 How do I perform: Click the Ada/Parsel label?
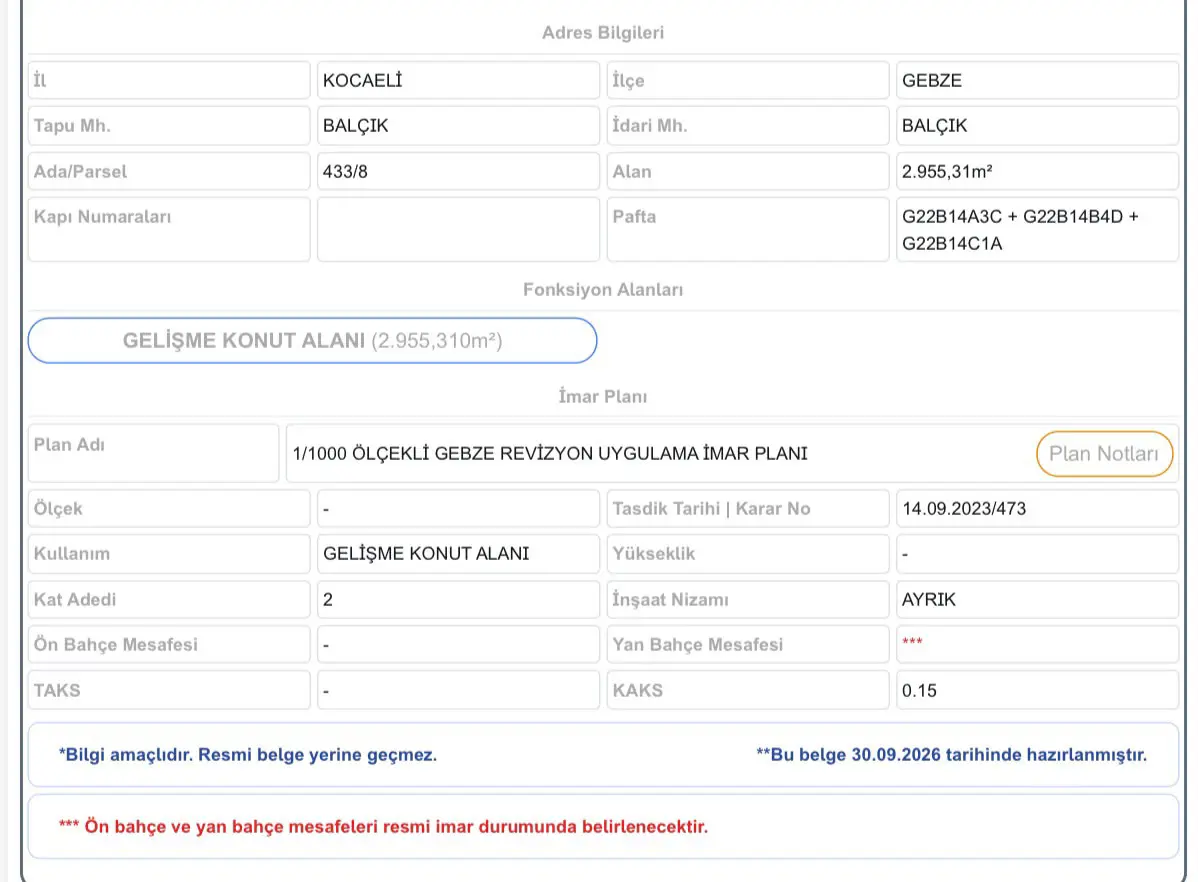pos(80,171)
